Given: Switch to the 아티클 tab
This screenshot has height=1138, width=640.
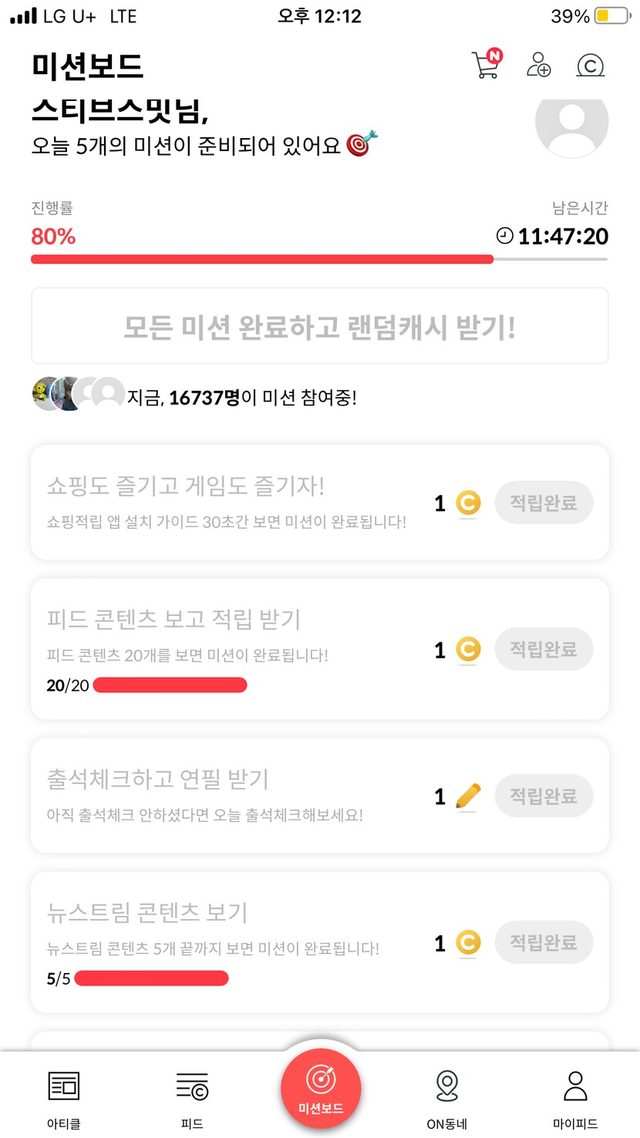Looking at the screenshot, I should [x=63, y=1095].
